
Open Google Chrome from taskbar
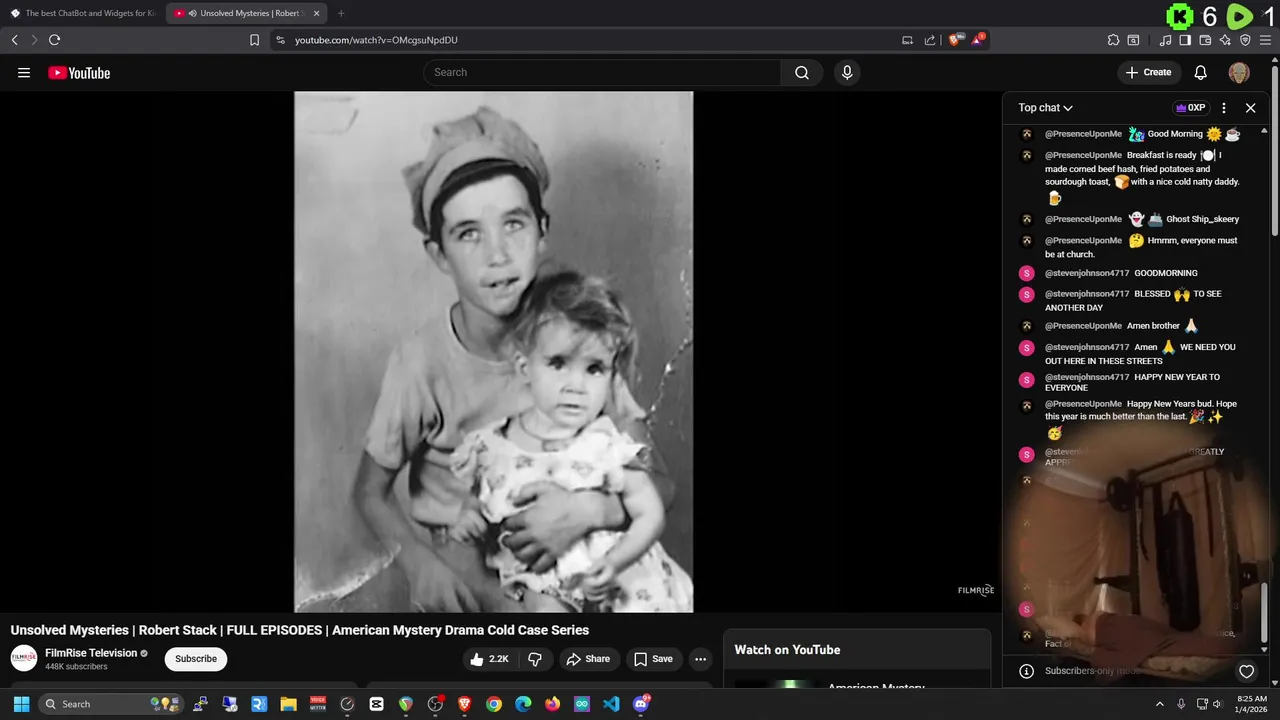[x=494, y=704]
